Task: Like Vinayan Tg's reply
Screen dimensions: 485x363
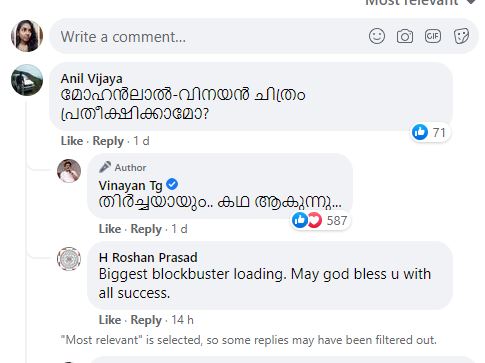Action: coord(110,229)
